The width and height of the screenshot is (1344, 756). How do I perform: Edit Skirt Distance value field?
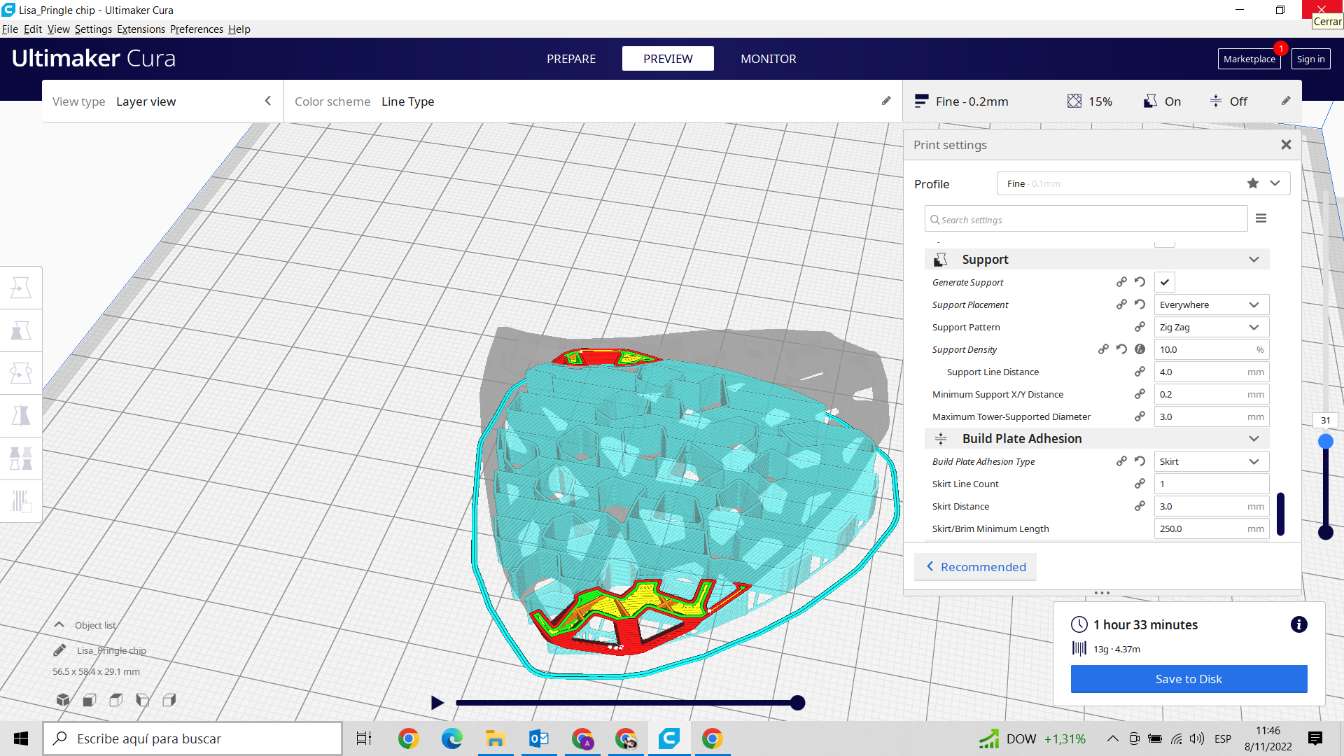click(x=1211, y=506)
